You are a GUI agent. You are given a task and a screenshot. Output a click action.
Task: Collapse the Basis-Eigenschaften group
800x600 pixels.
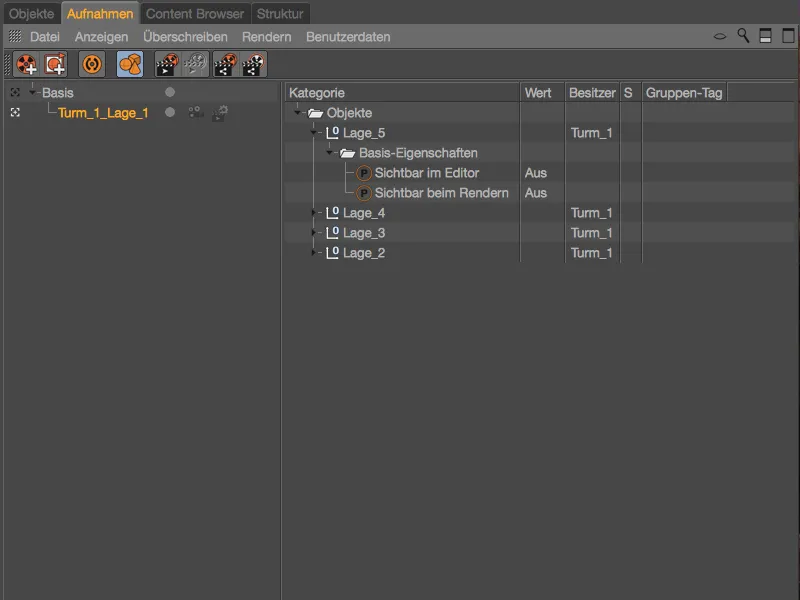pos(330,153)
